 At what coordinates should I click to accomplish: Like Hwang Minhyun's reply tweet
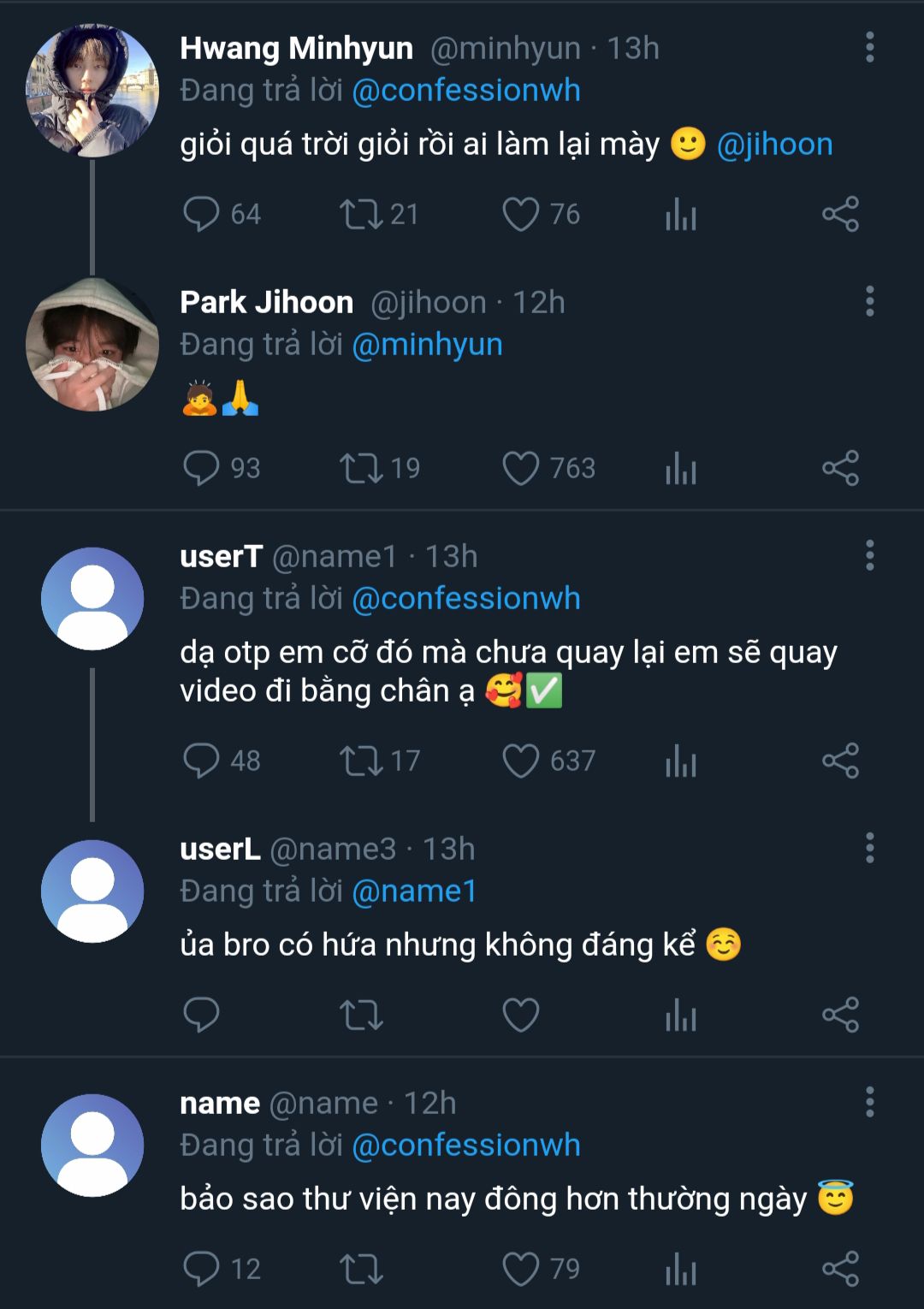[521, 215]
